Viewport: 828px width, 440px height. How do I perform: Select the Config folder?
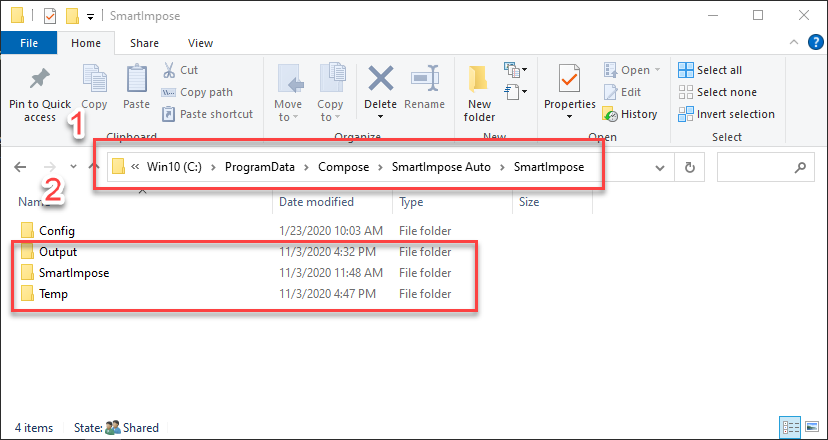(x=57, y=231)
